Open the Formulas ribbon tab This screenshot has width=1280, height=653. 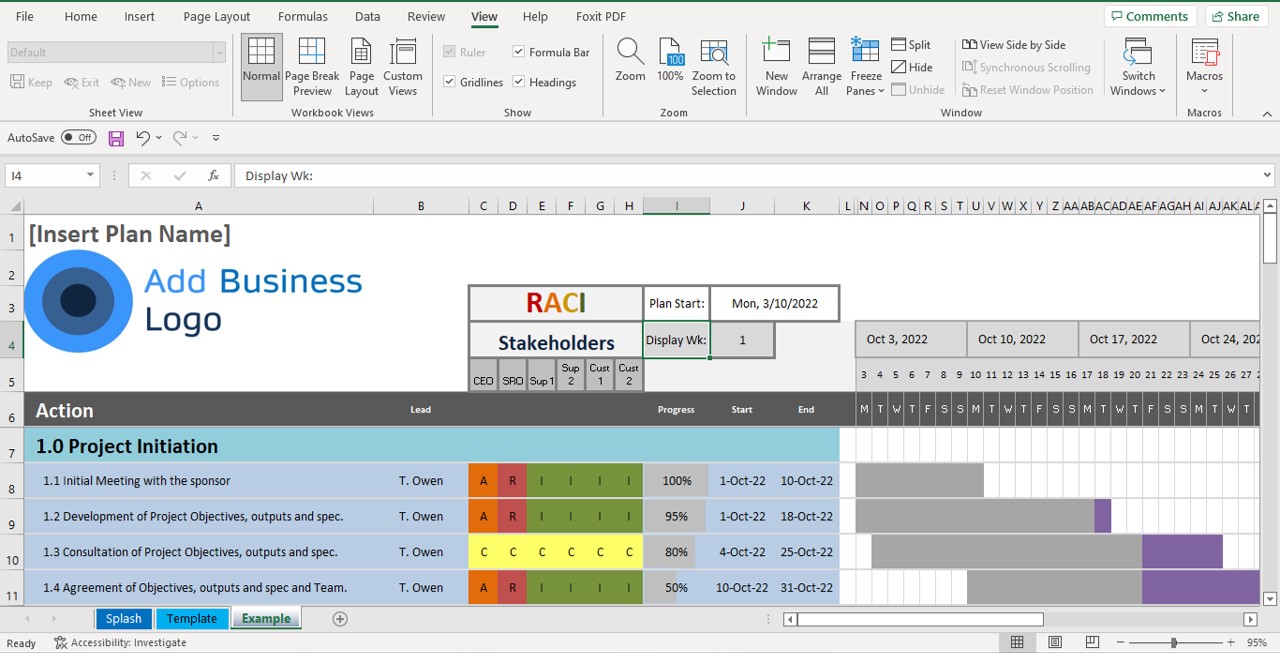(x=303, y=16)
